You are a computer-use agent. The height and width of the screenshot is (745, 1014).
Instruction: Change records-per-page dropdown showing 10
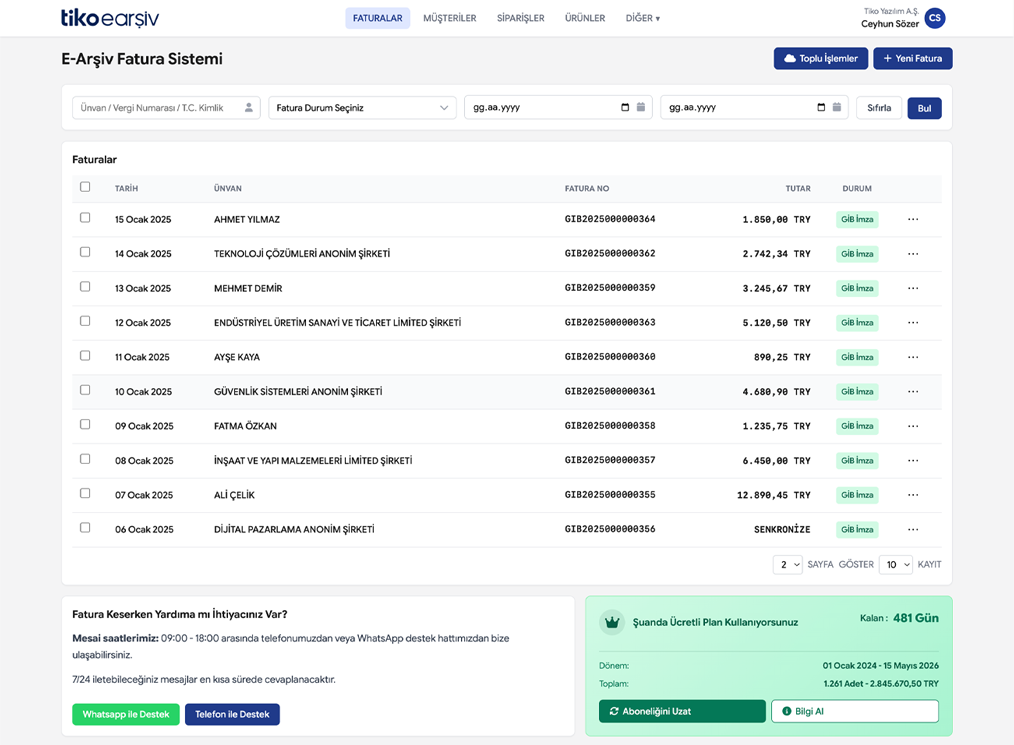(x=895, y=565)
